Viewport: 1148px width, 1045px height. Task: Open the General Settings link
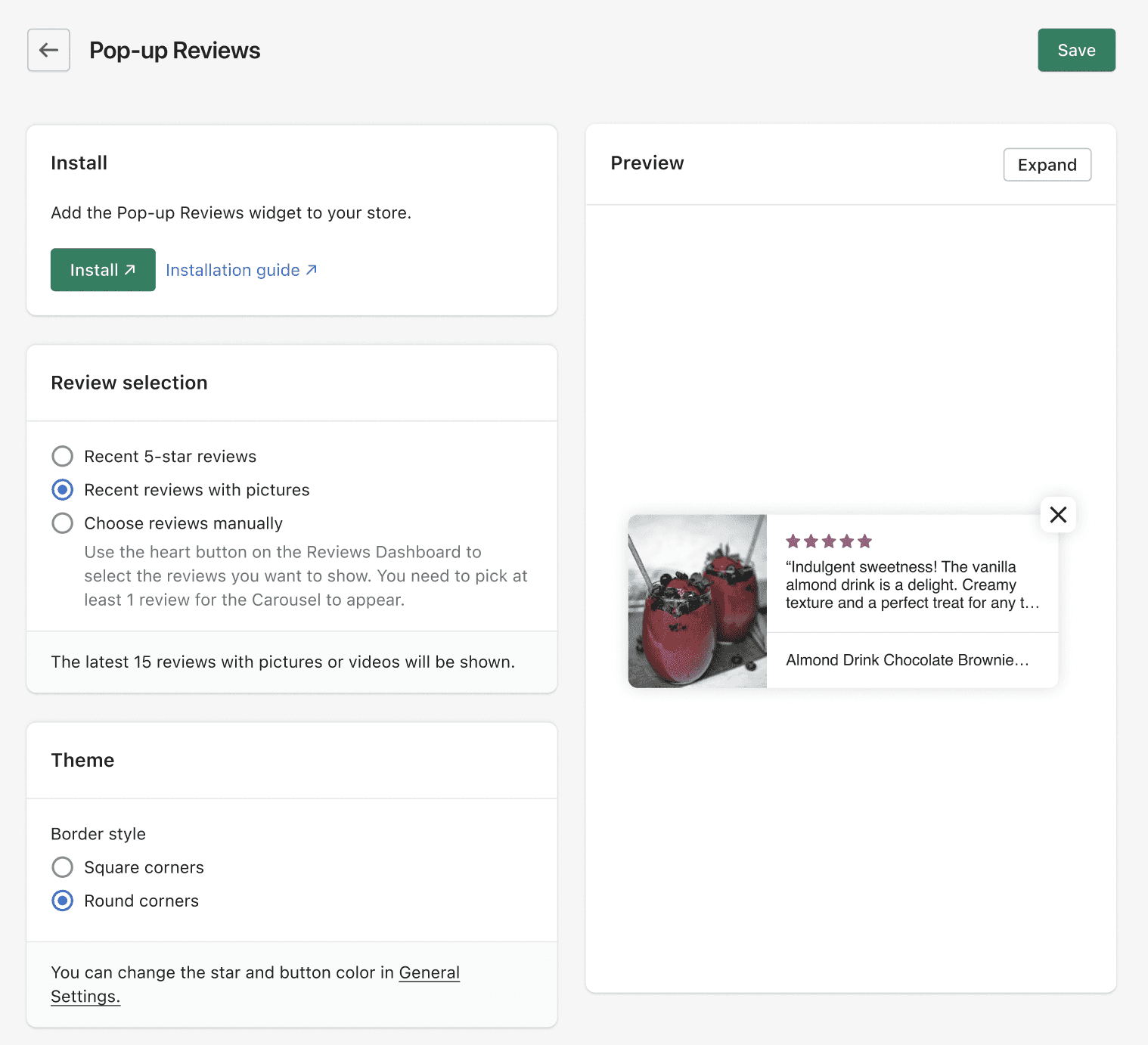(429, 973)
